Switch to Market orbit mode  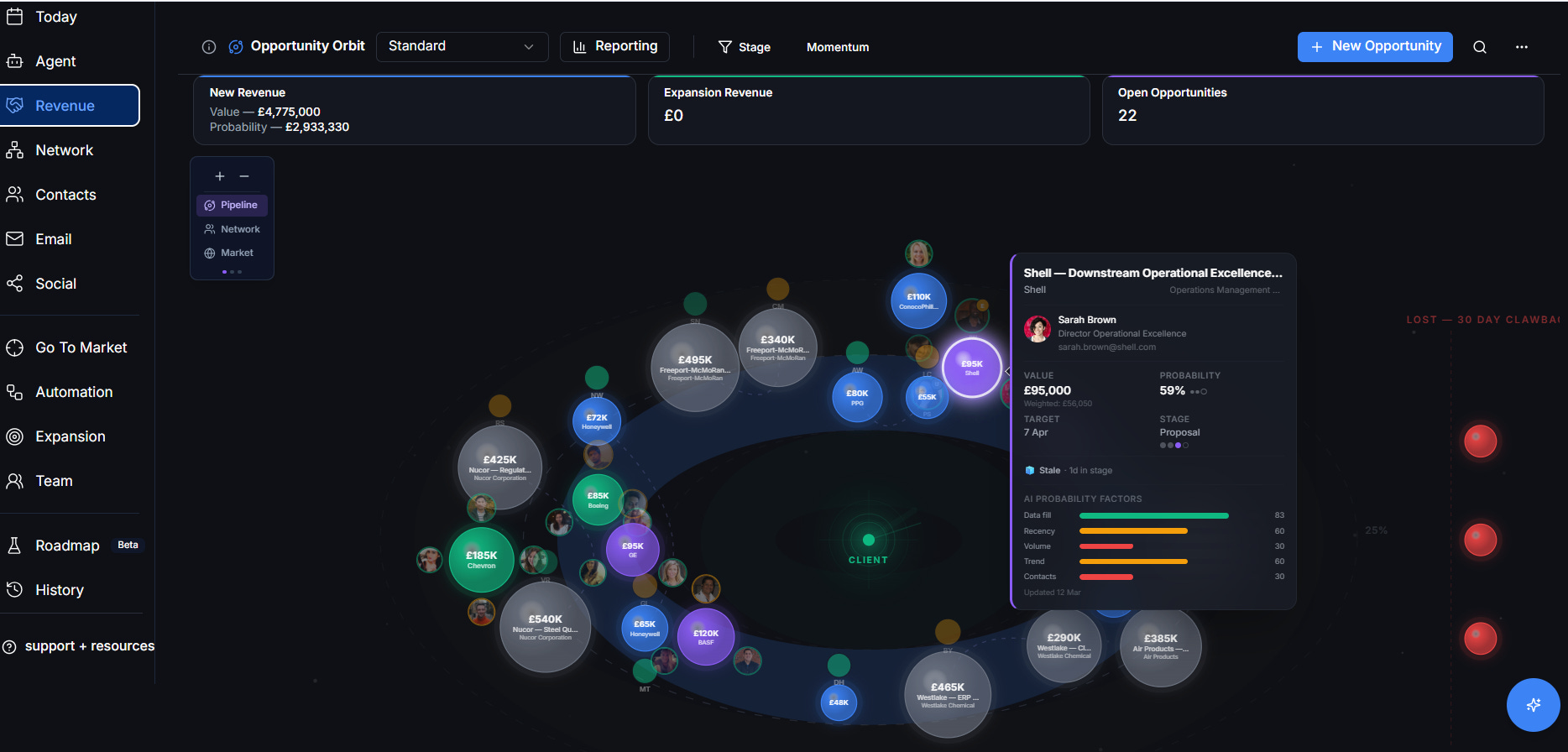pos(228,253)
